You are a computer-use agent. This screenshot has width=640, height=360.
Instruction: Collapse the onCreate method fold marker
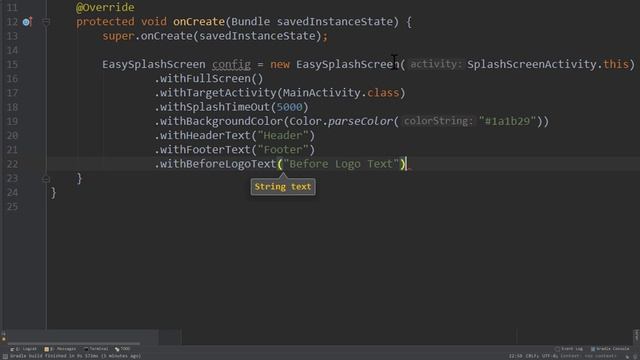click(x=46, y=22)
